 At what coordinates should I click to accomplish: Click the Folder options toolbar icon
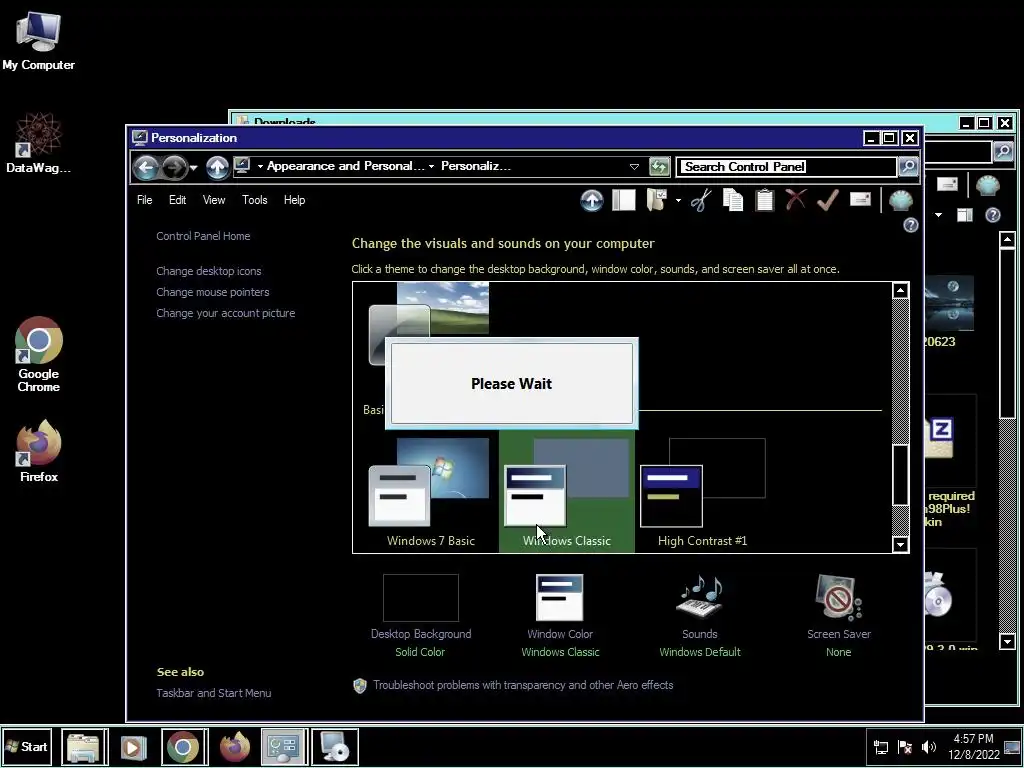656,200
